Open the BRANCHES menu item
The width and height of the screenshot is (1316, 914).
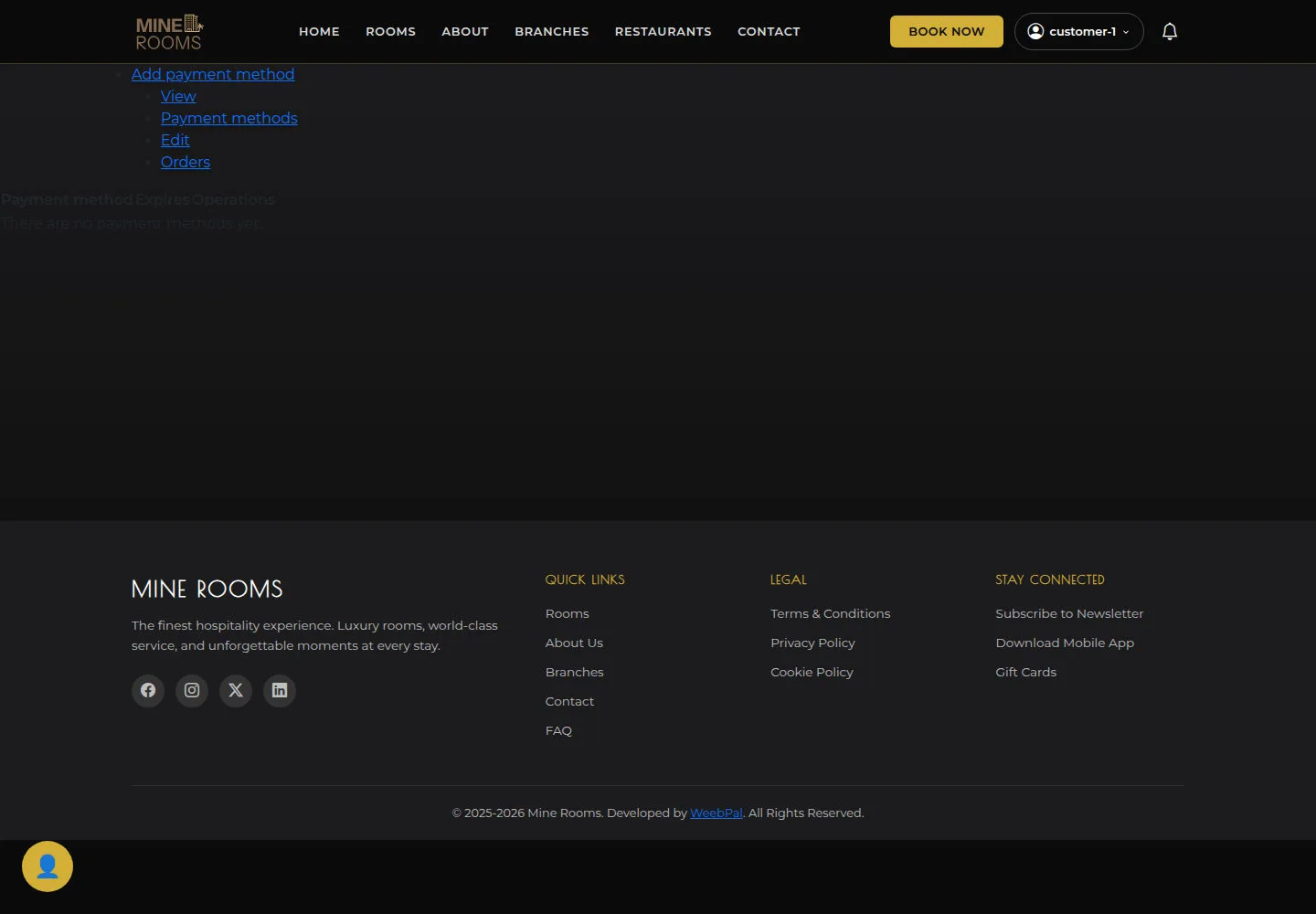(552, 31)
